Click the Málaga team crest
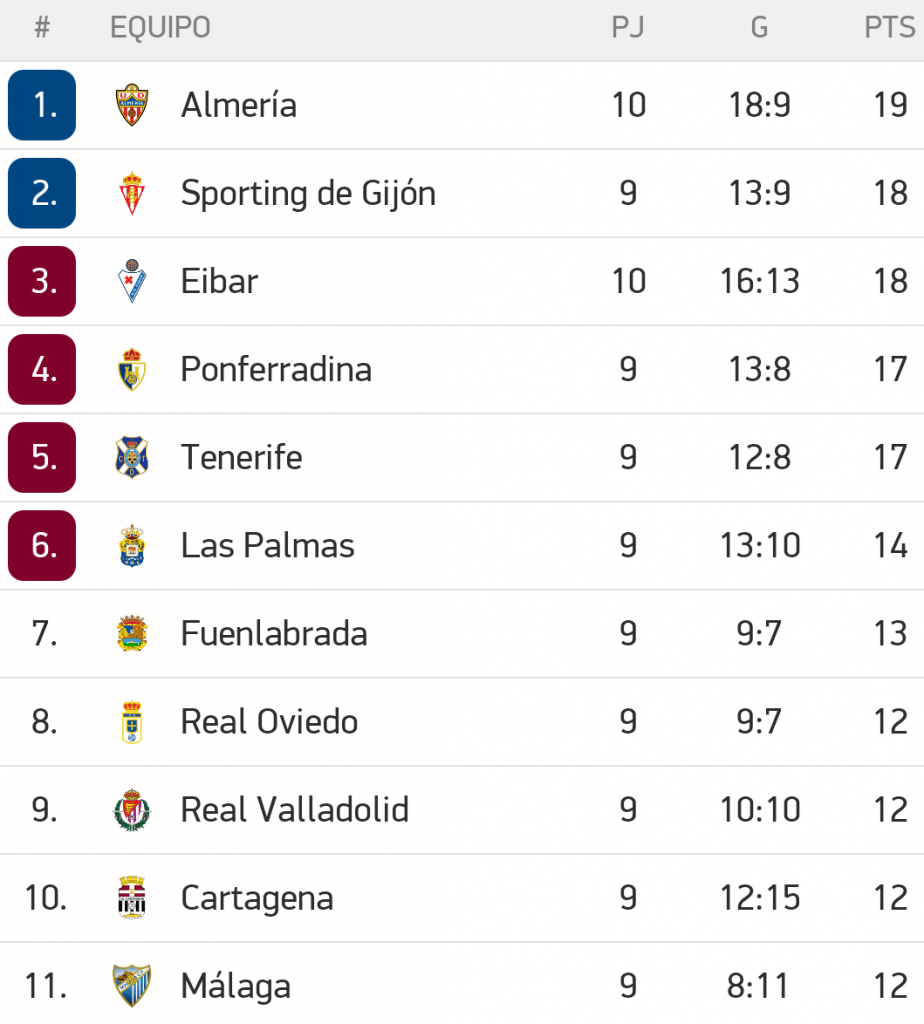This screenshot has height=1024, width=924. (x=132, y=986)
